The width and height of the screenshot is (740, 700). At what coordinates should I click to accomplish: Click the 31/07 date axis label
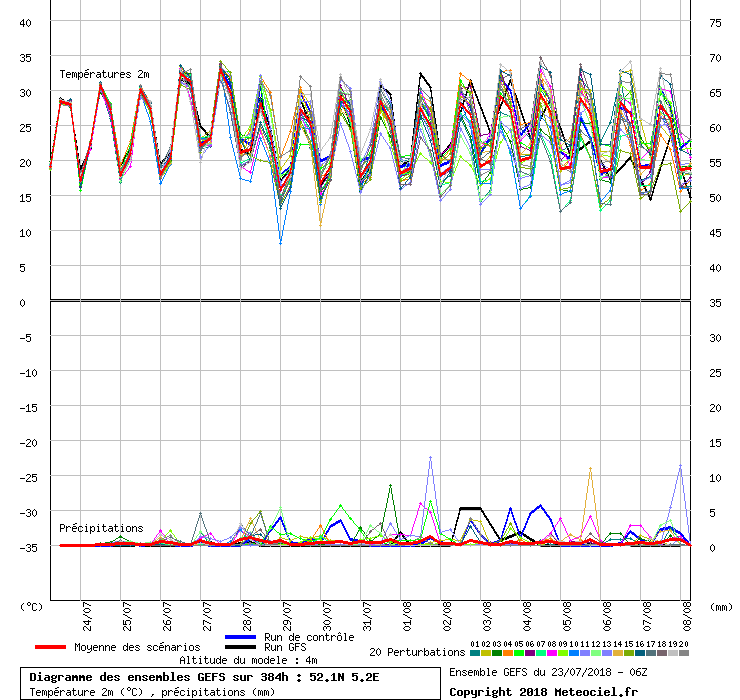pos(368,616)
